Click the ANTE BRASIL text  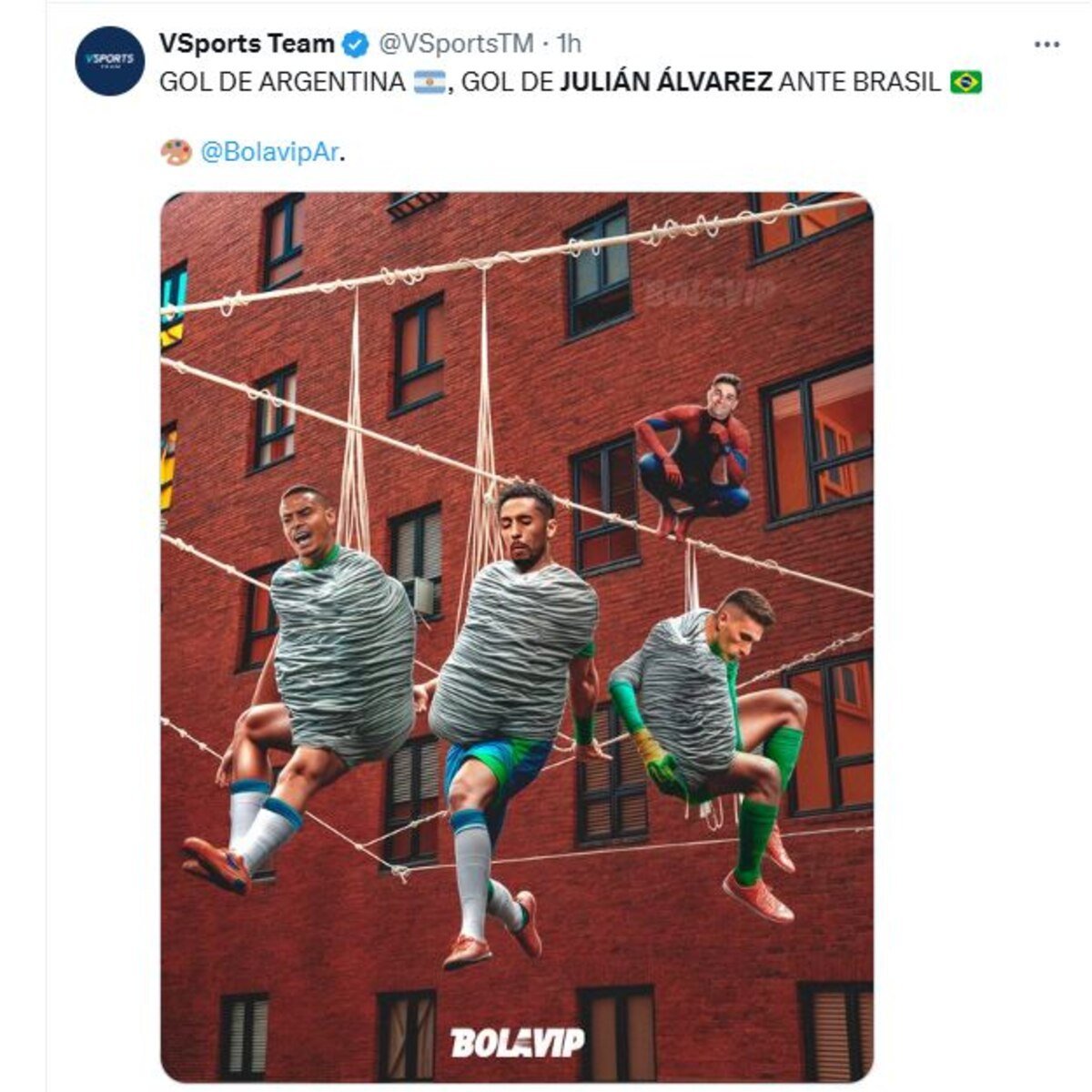click(x=861, y=83)
